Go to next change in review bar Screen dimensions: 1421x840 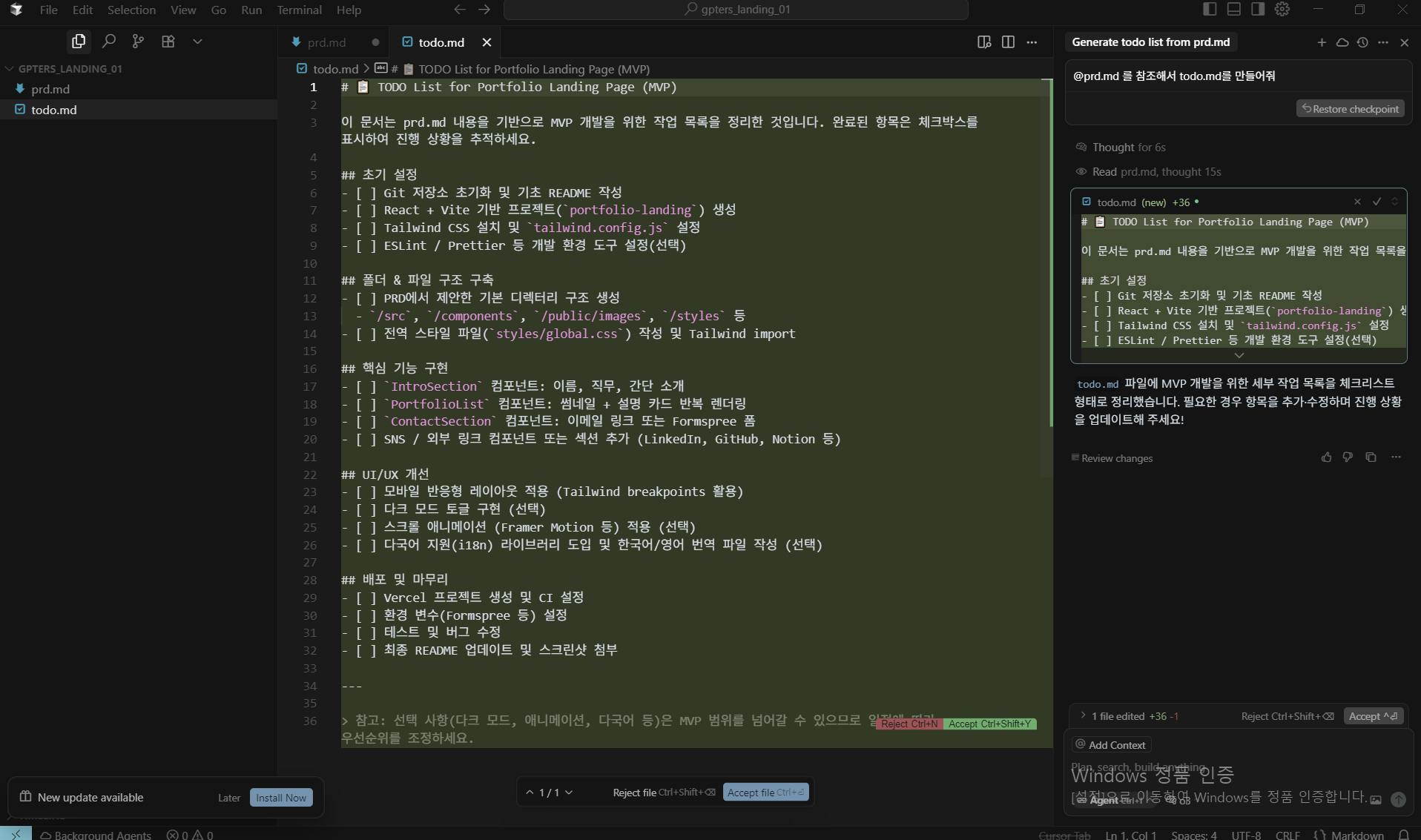point(569,793)
